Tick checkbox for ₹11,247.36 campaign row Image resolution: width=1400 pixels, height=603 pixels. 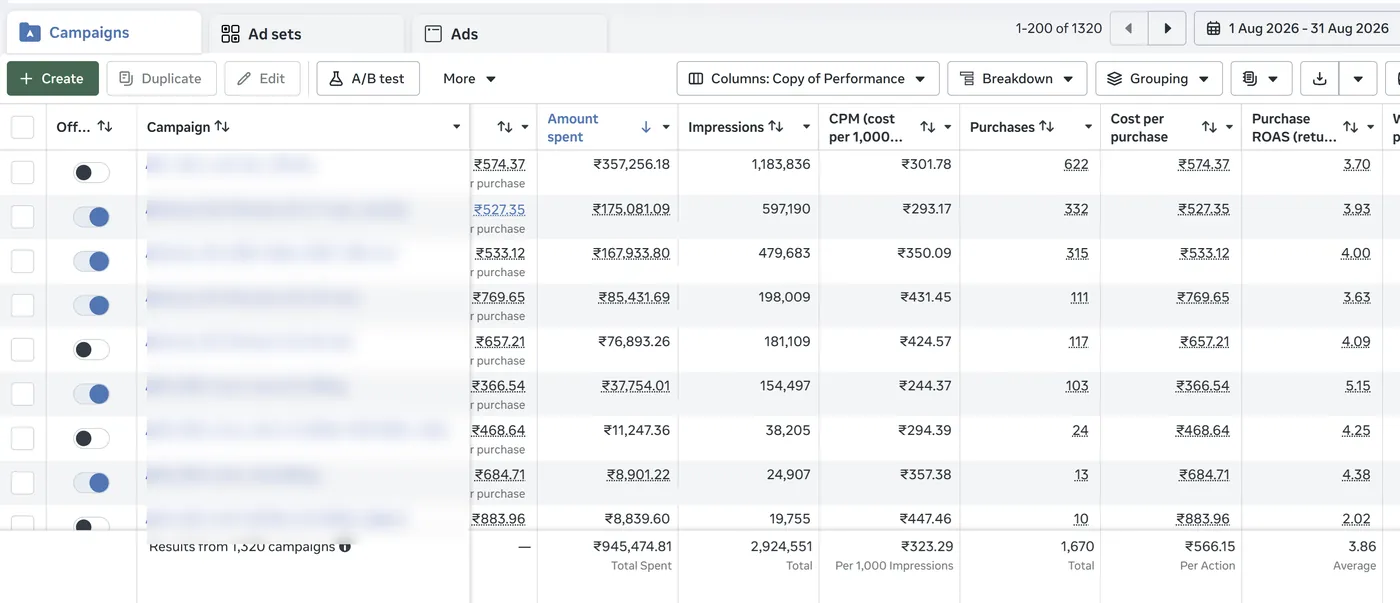coord(22,438)
